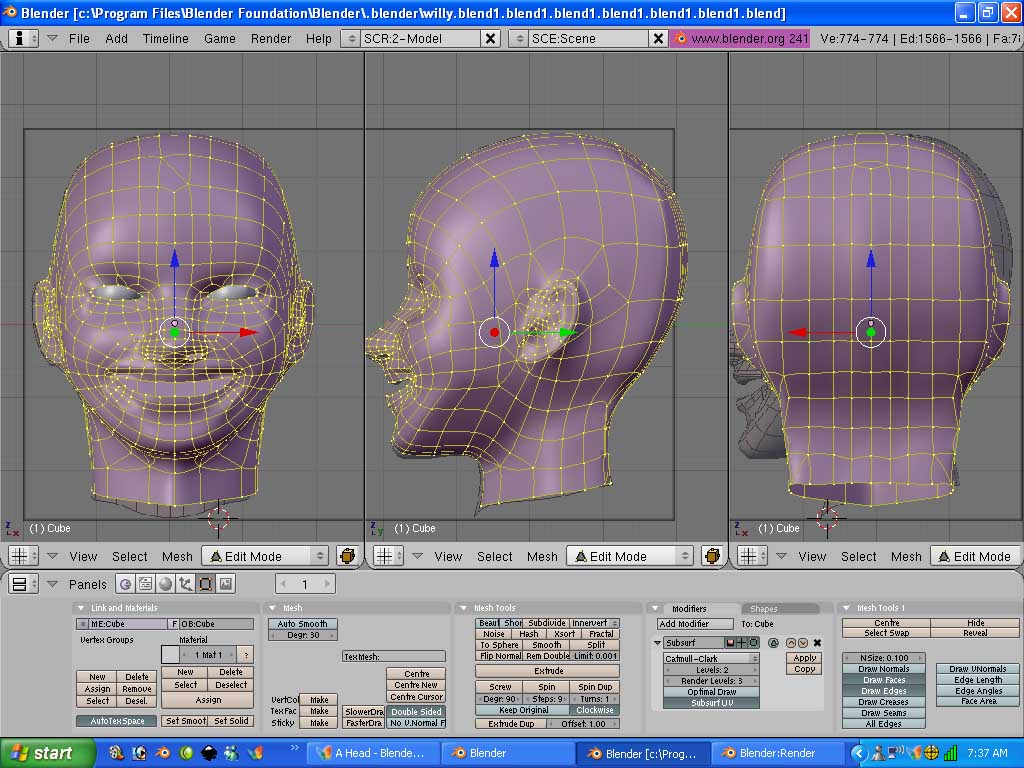The image size is (1024, 768).
Task: Open the File menu
Action: point(79,39)
